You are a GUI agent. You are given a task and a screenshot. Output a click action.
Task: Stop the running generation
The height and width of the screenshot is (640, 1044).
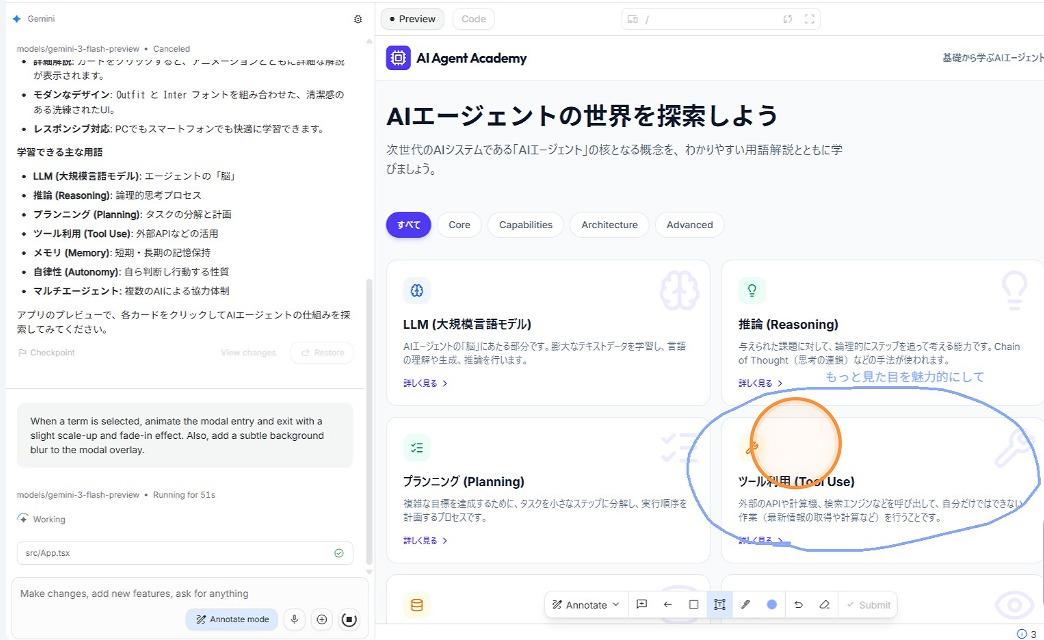[348, 619]
